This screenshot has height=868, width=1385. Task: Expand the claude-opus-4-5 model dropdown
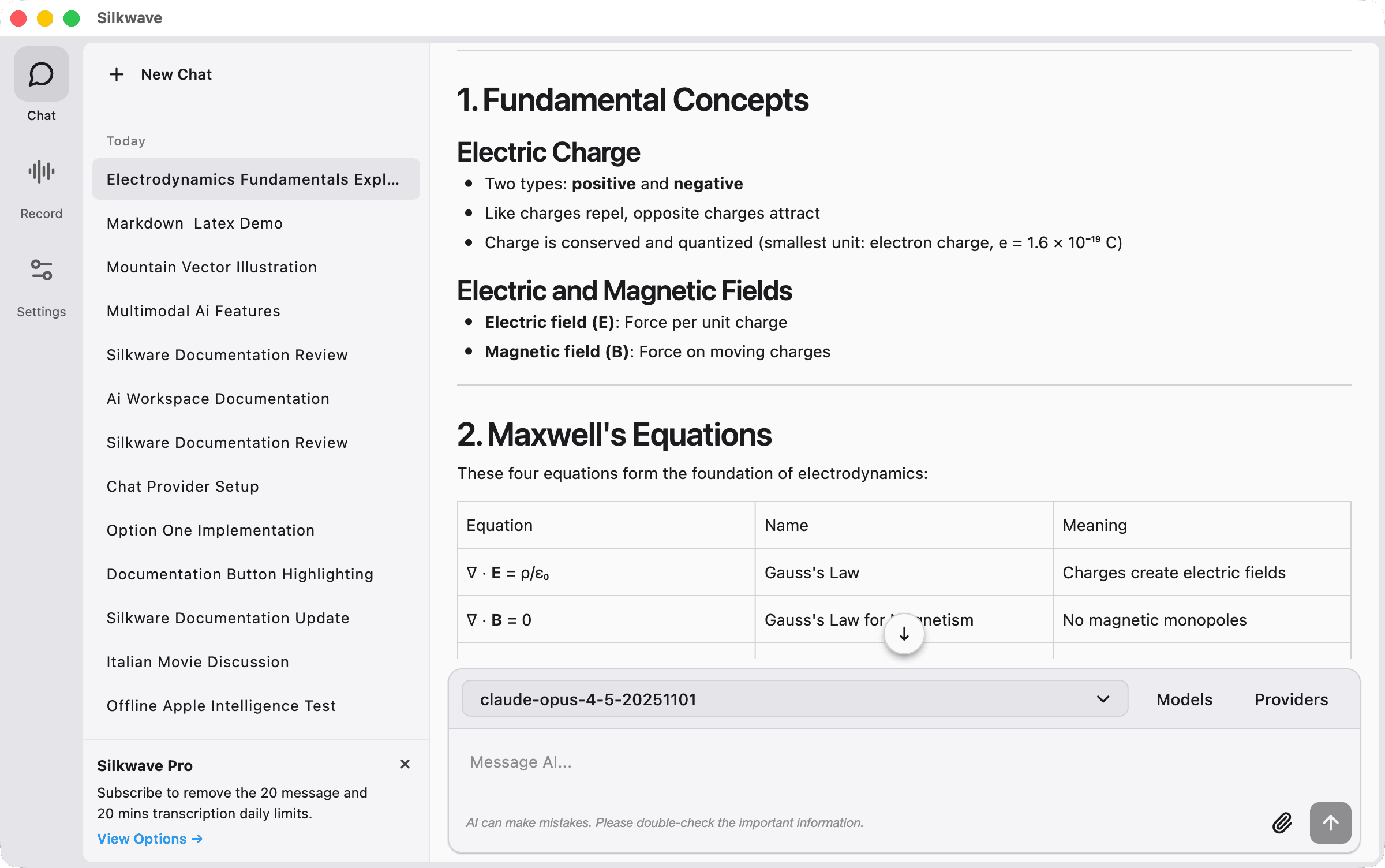coord(794,699)
